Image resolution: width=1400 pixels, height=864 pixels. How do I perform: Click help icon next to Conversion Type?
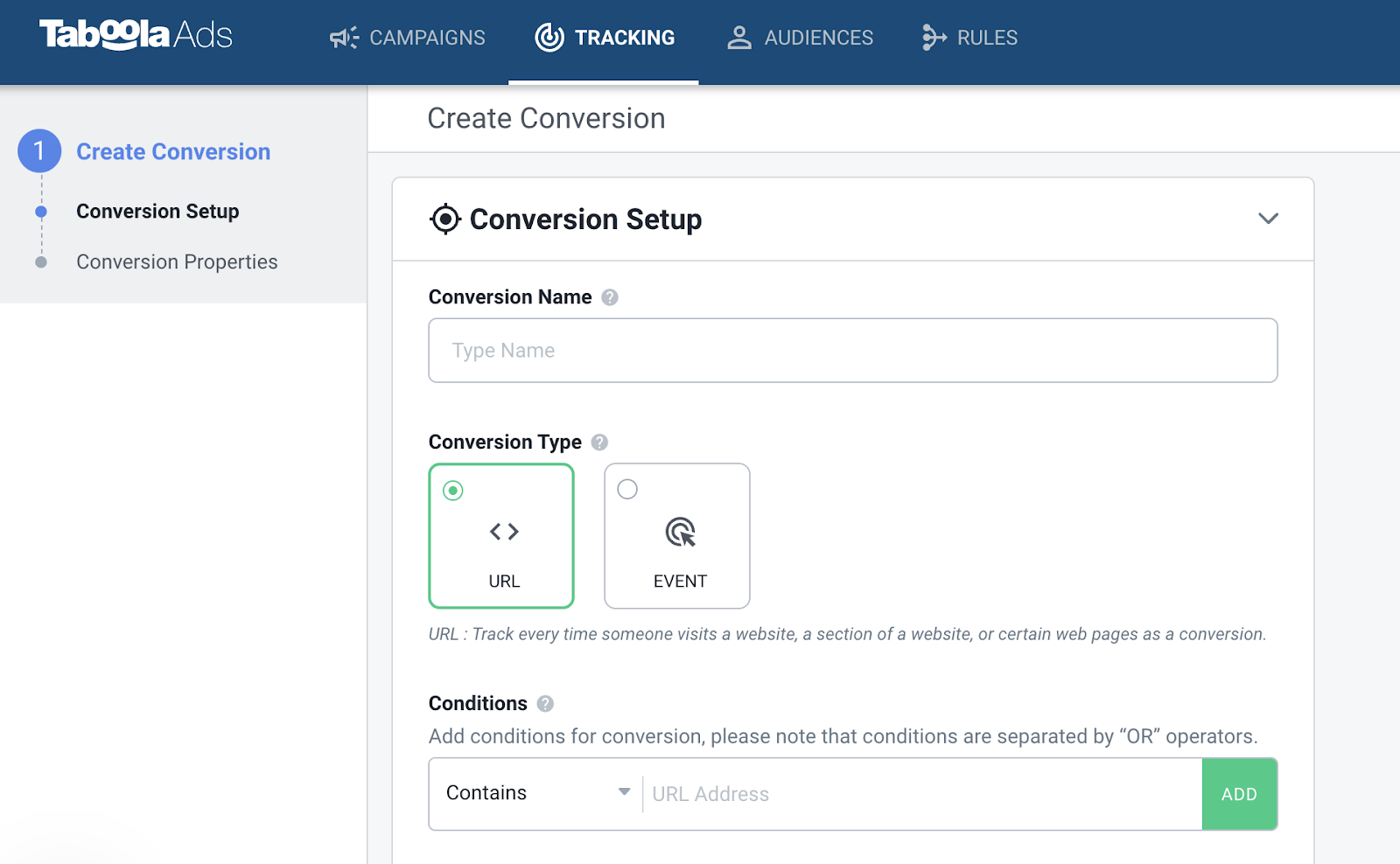(599, 442)
